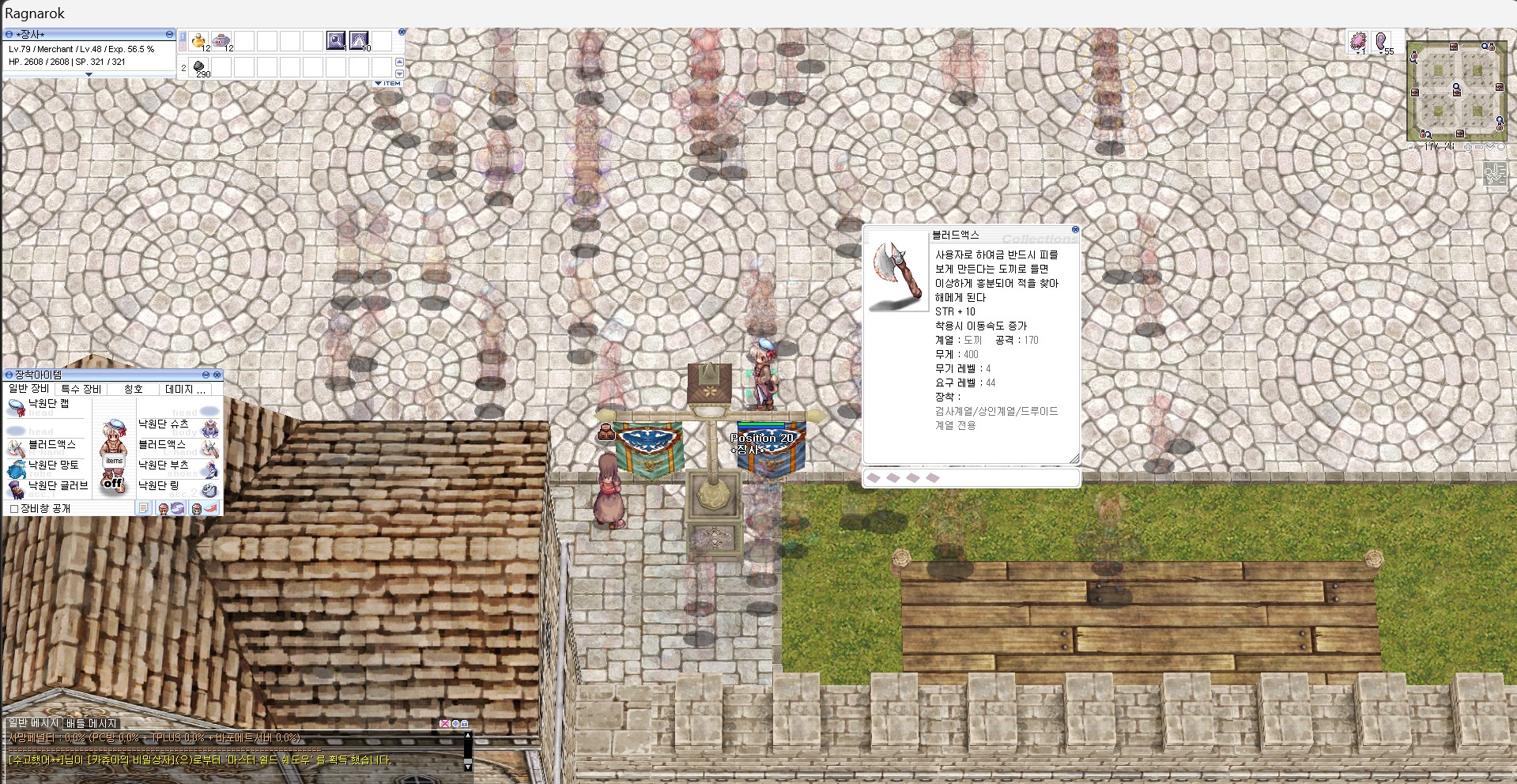The height and width of the screenshot is (784, 1517).
Task: Click the Lv.79 / Merchant status line
Action: [82, 49]
